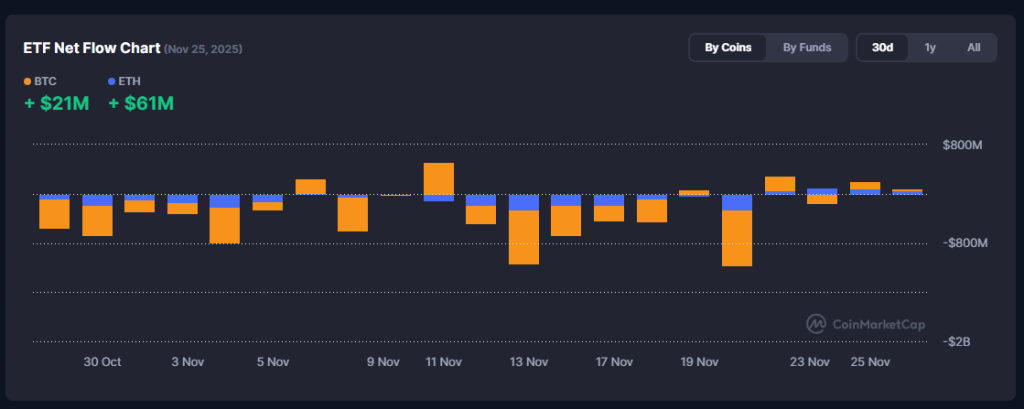Click the orange BTC legend dot

click(x=27, y=80)
